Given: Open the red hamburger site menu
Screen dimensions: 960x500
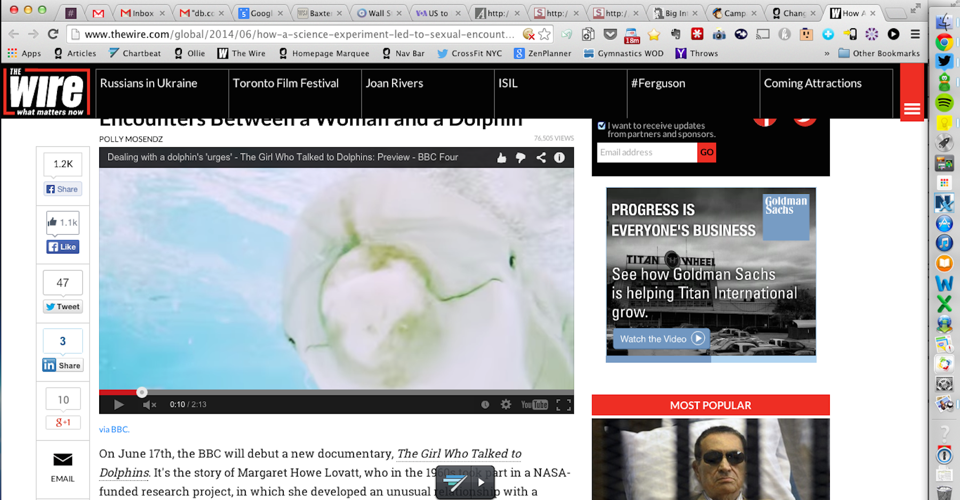Looking at the screenshot, I should coord(912,109).
